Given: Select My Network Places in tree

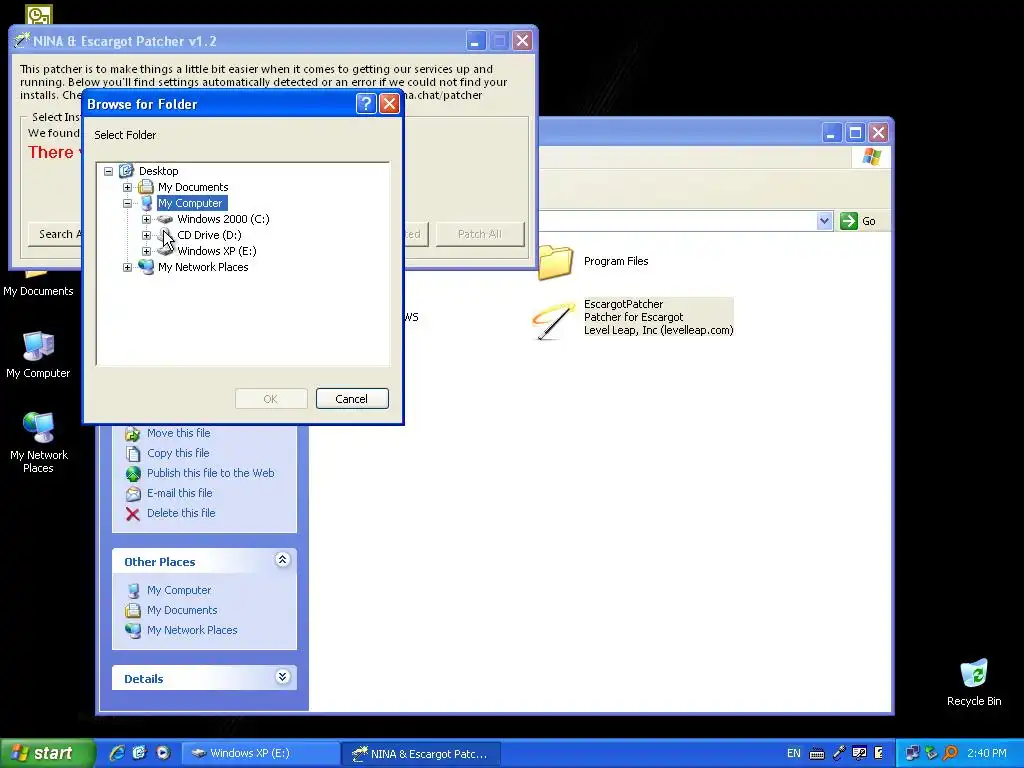Looking at the screenshot, I should click(x=203, y=267).
